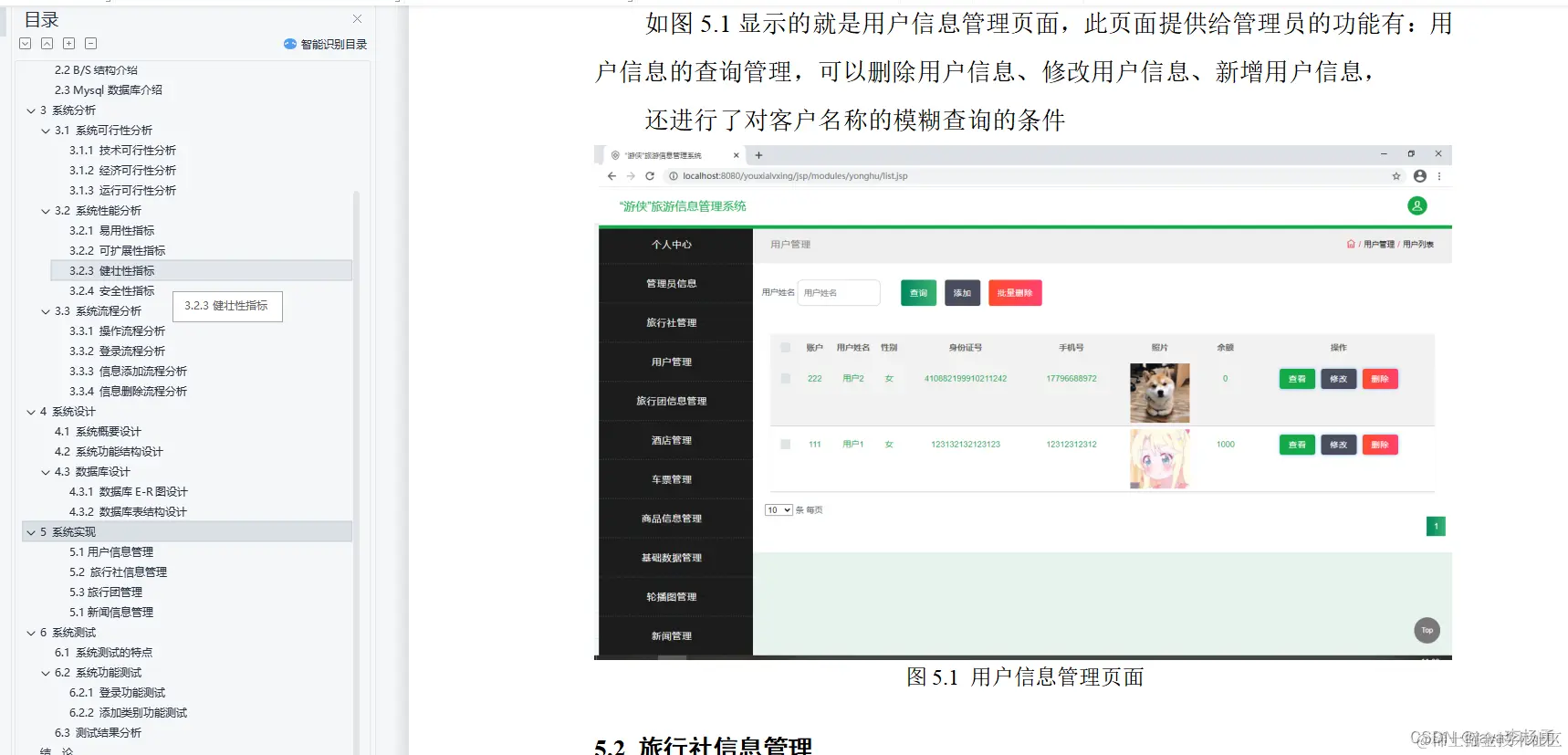The image size is (1568, 755).
Task: Collapse the 3 系统分析 chevron
Action: 31,110
